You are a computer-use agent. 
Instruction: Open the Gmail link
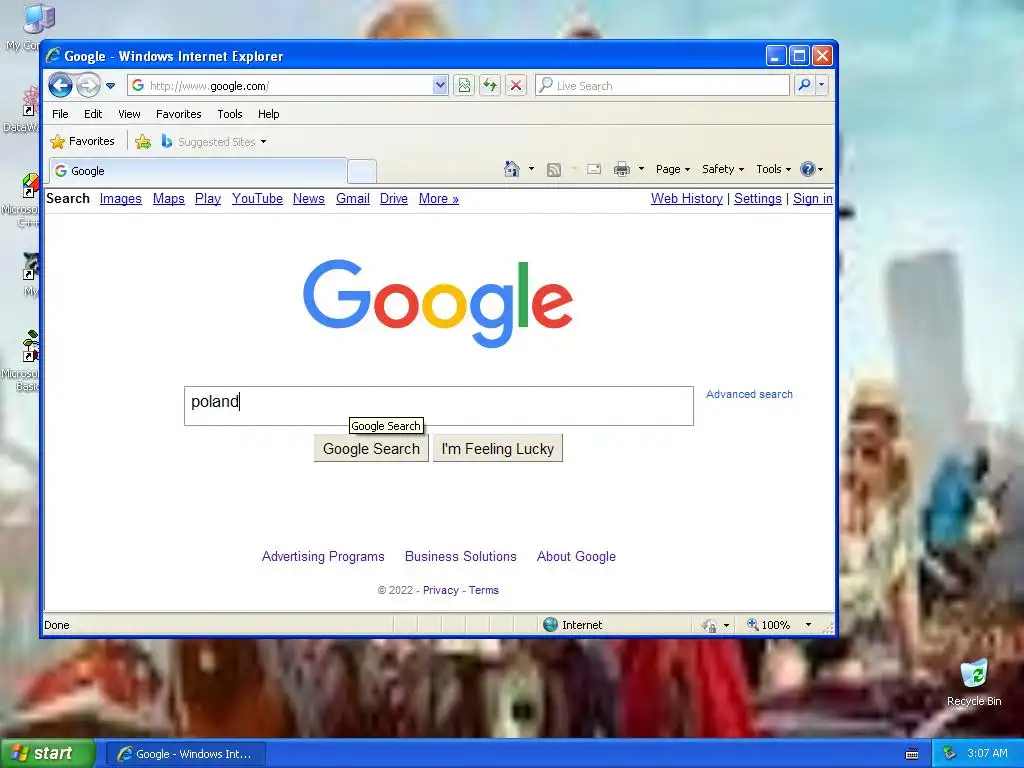click(x=353, y=199)
